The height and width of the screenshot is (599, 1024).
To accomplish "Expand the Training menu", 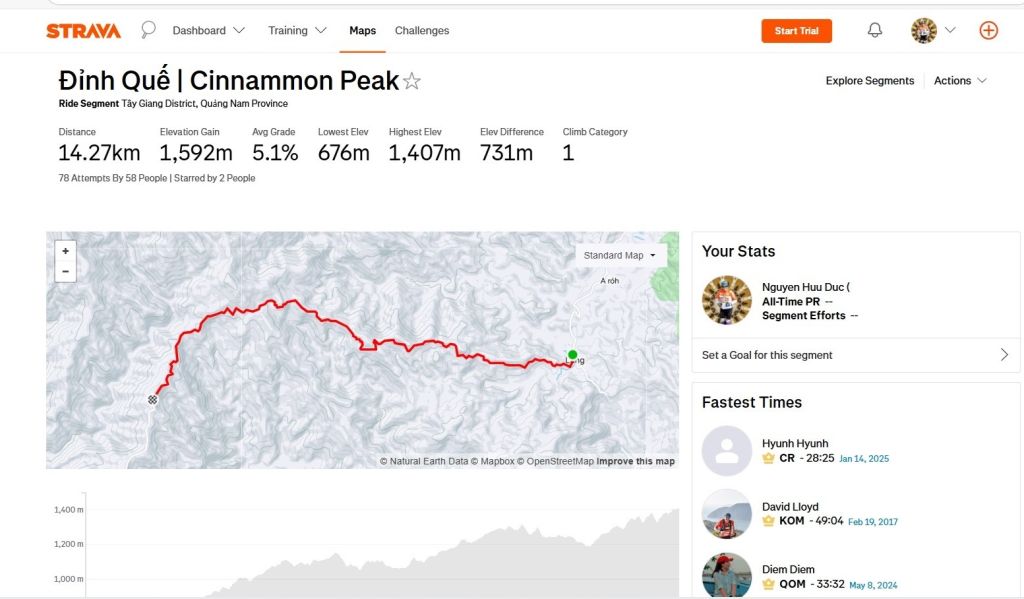I will point(297,31).
